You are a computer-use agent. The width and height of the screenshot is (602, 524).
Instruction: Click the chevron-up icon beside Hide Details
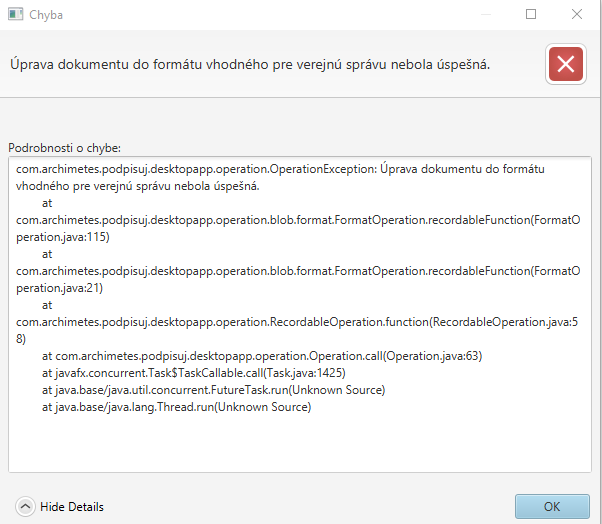pos(26,507)
